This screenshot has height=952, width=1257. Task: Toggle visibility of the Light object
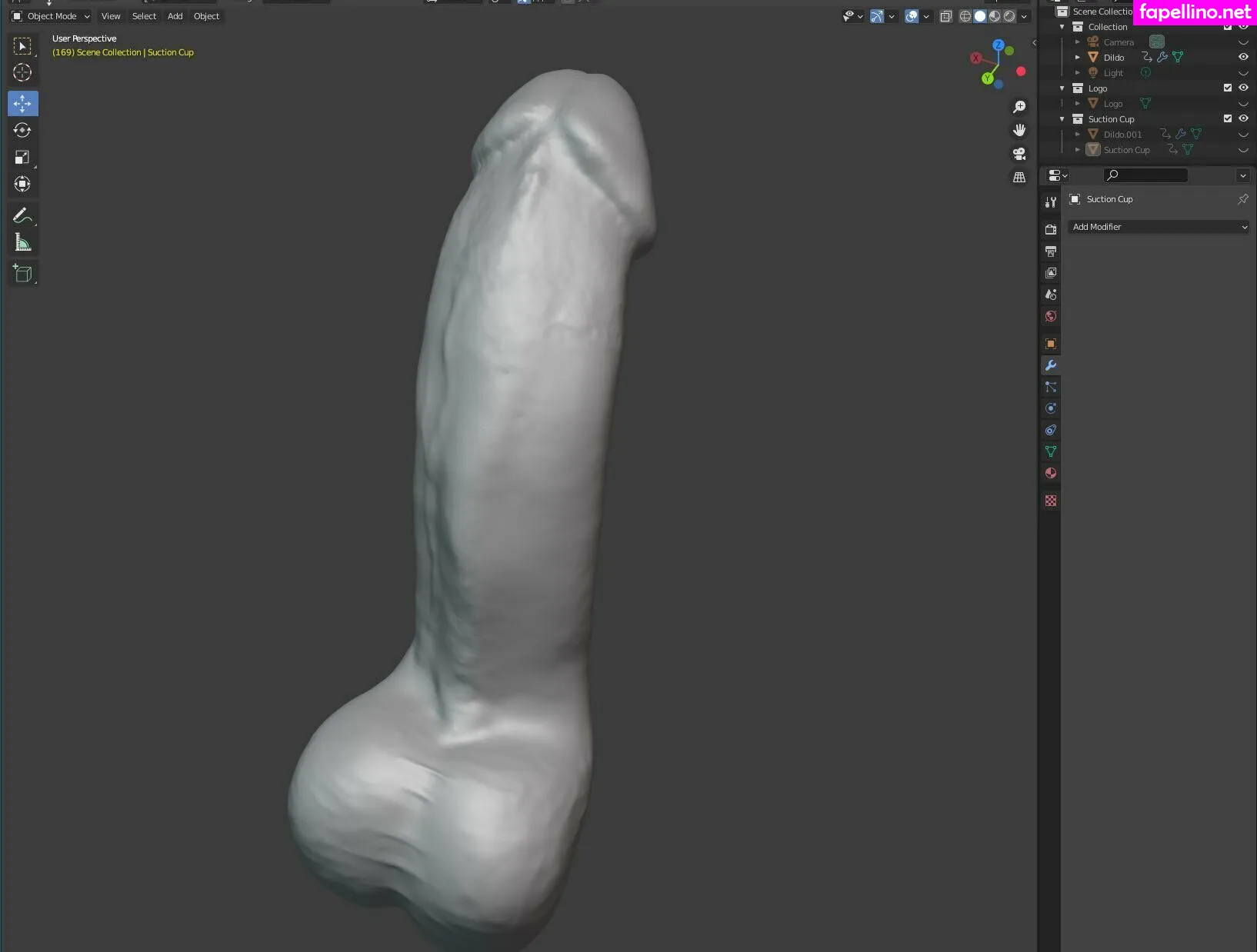coord(1244,72)
